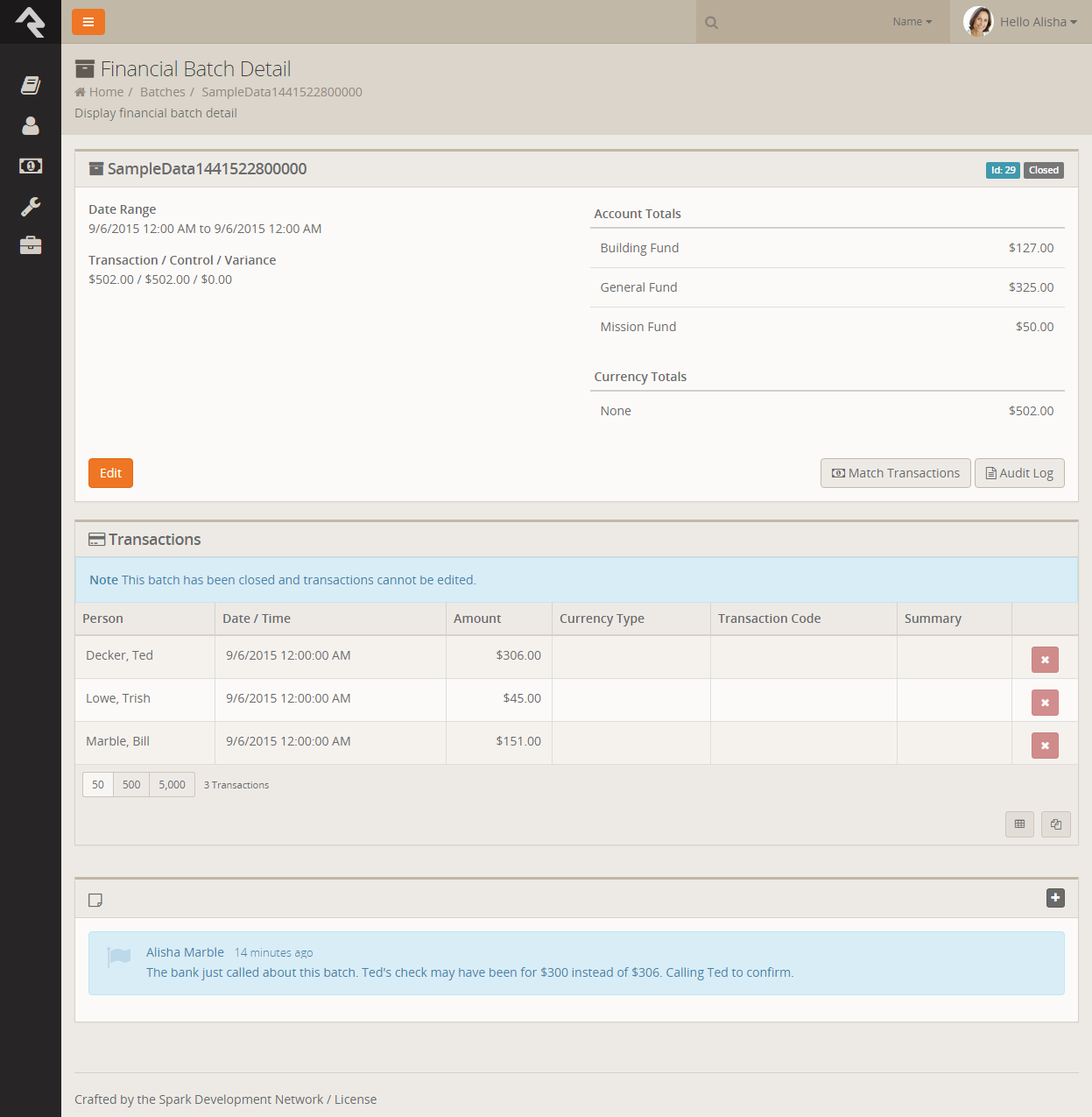Click the Closed status badge
The height and width of the screenshot is (1117, 1092).
pos(1044,170)
